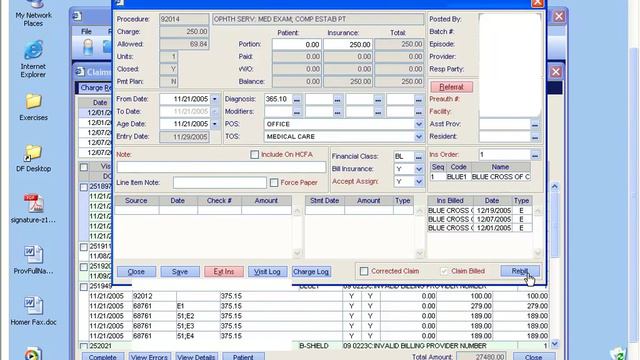Check visit 251949 row checkbox
Viewport: 640px width, 360px height.
pyautogui.click(x=84, y=287)
